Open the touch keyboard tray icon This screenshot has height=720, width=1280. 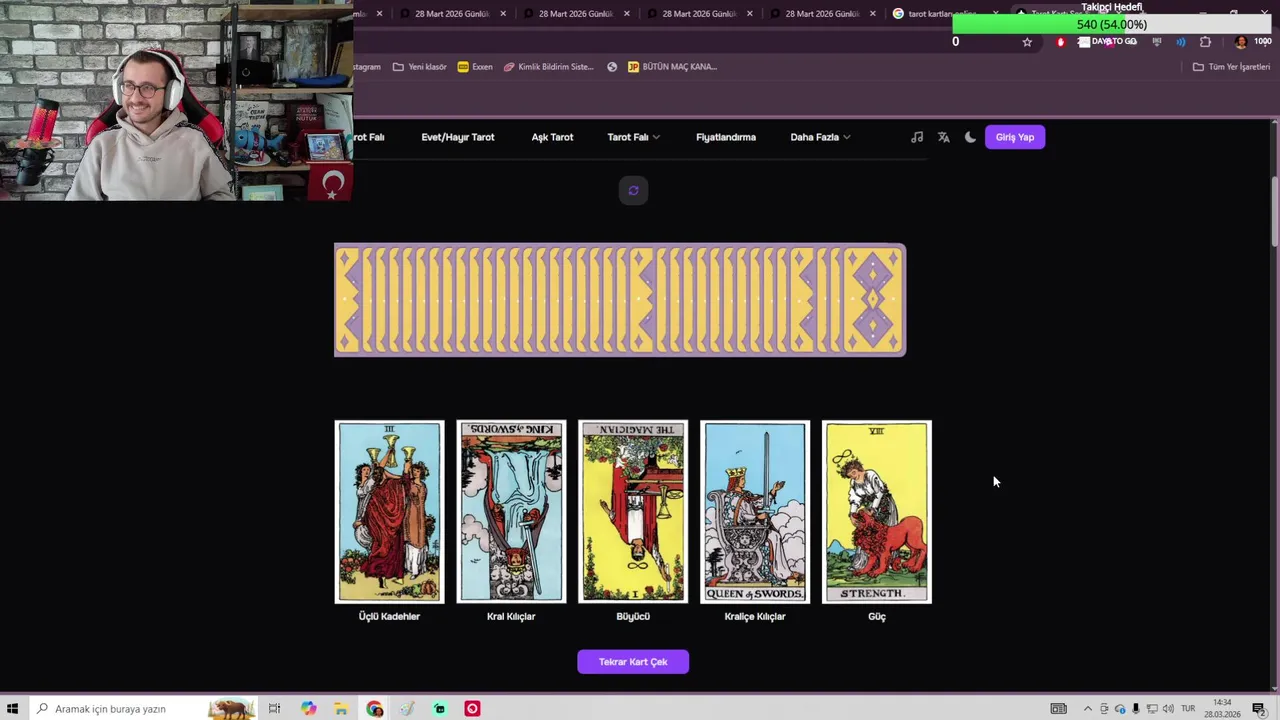[1058, 709]
